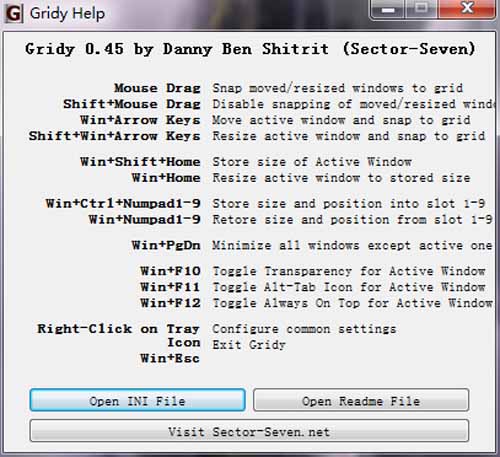Click the Win+Esc shortcut label

coord(170,358)
